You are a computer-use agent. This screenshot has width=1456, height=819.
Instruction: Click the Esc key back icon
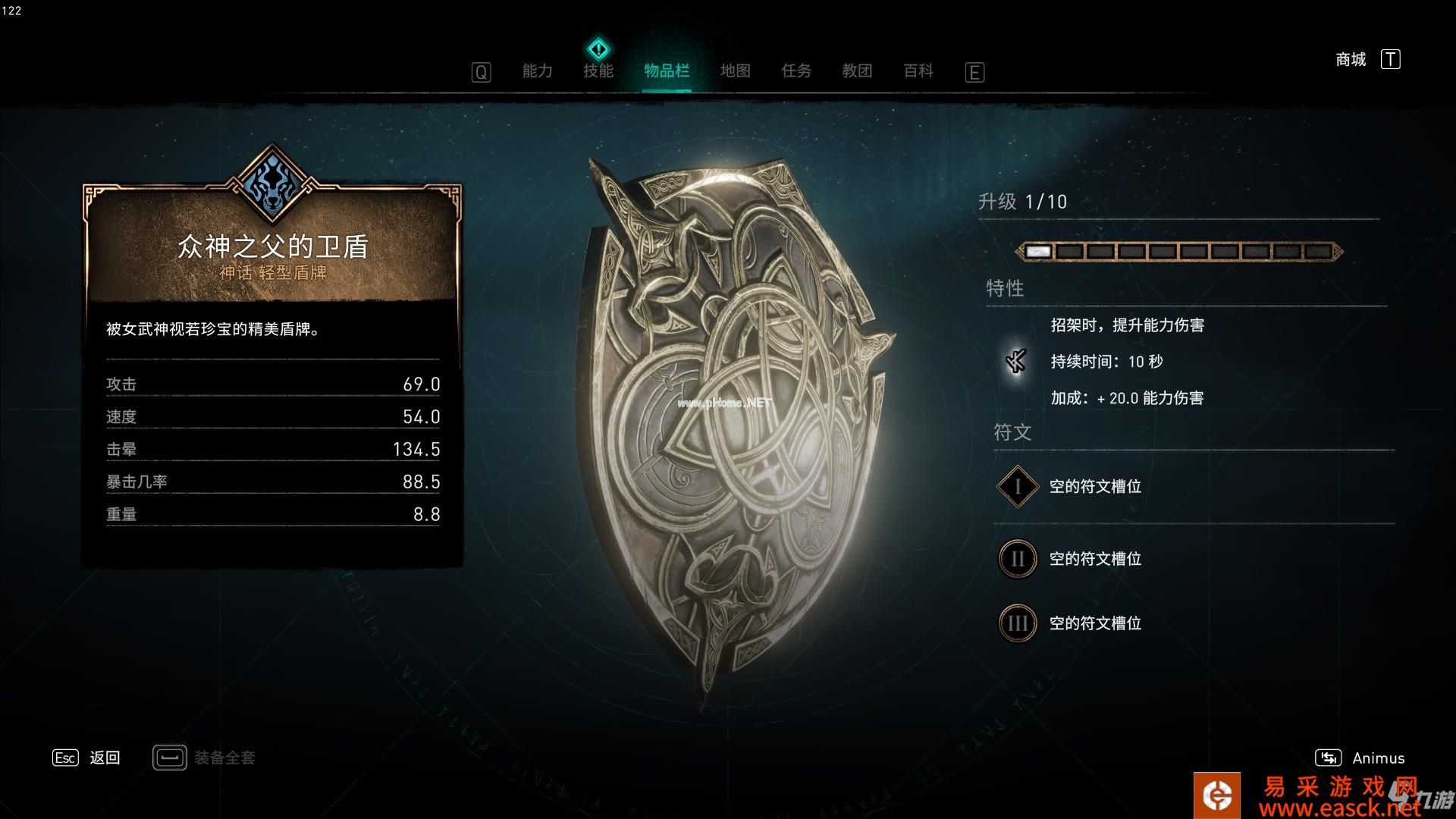pyautogui.click(x=65, y=758)
